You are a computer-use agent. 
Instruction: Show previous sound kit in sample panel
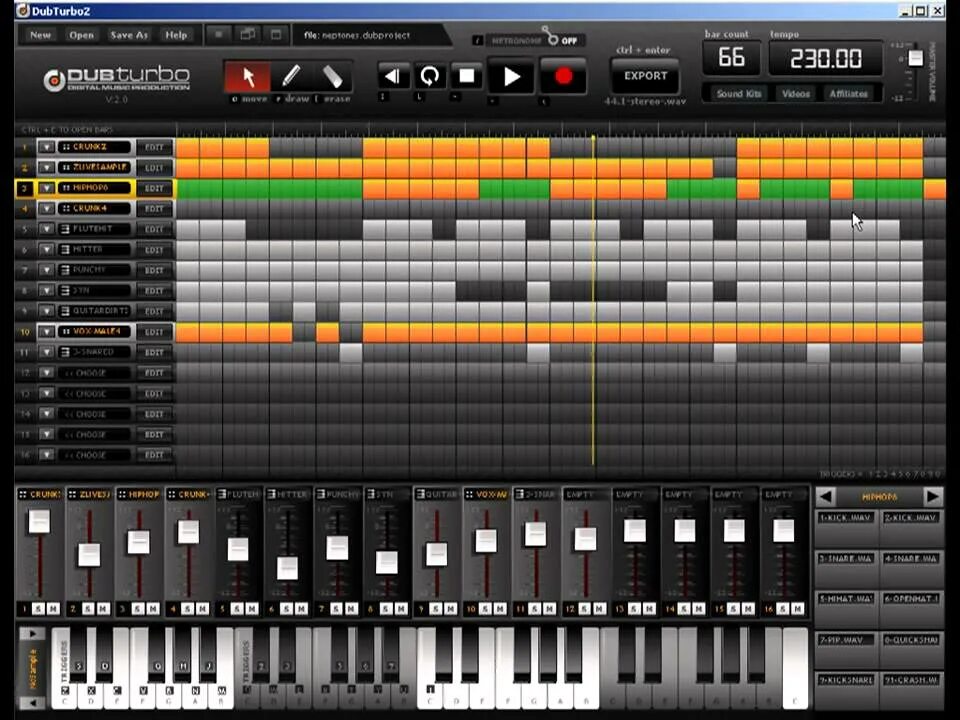[x=825, y=497]
